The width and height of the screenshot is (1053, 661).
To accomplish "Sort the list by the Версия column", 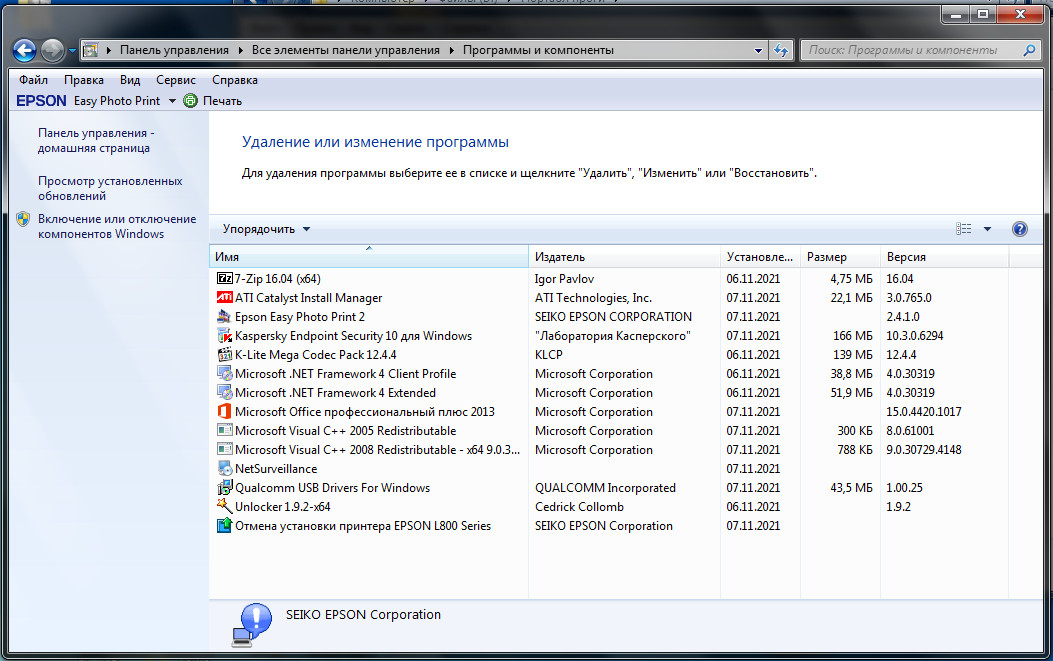I will 944,257.
